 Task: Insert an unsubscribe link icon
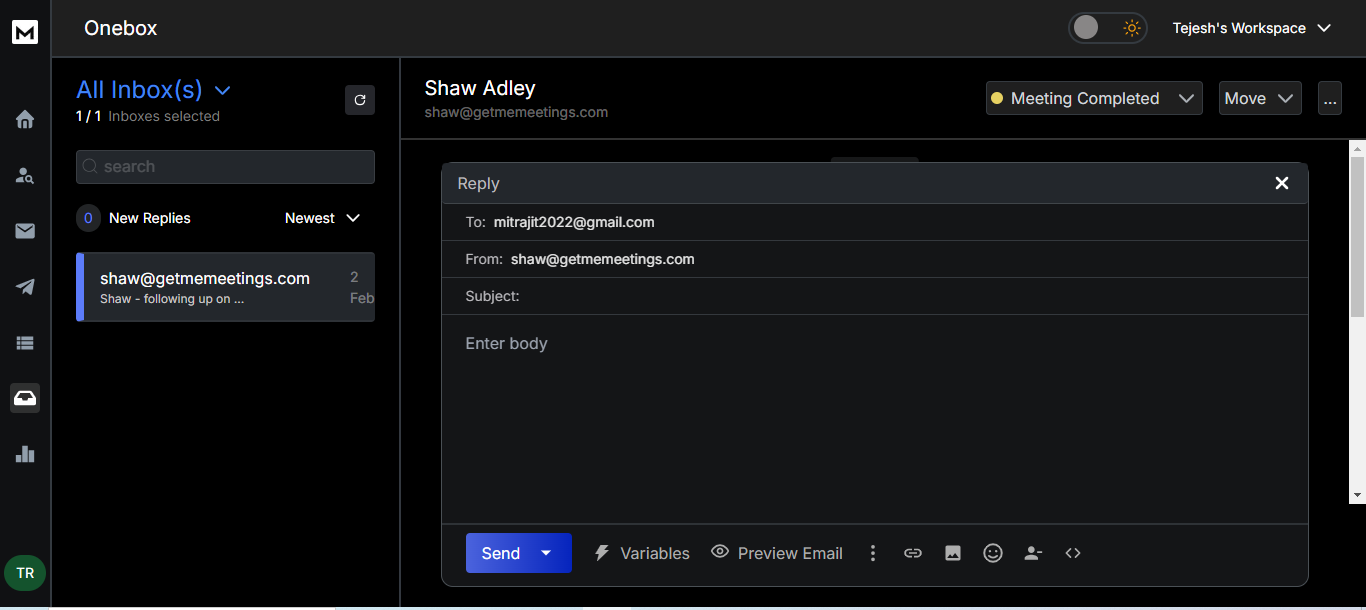click(x=1032, y=552)
